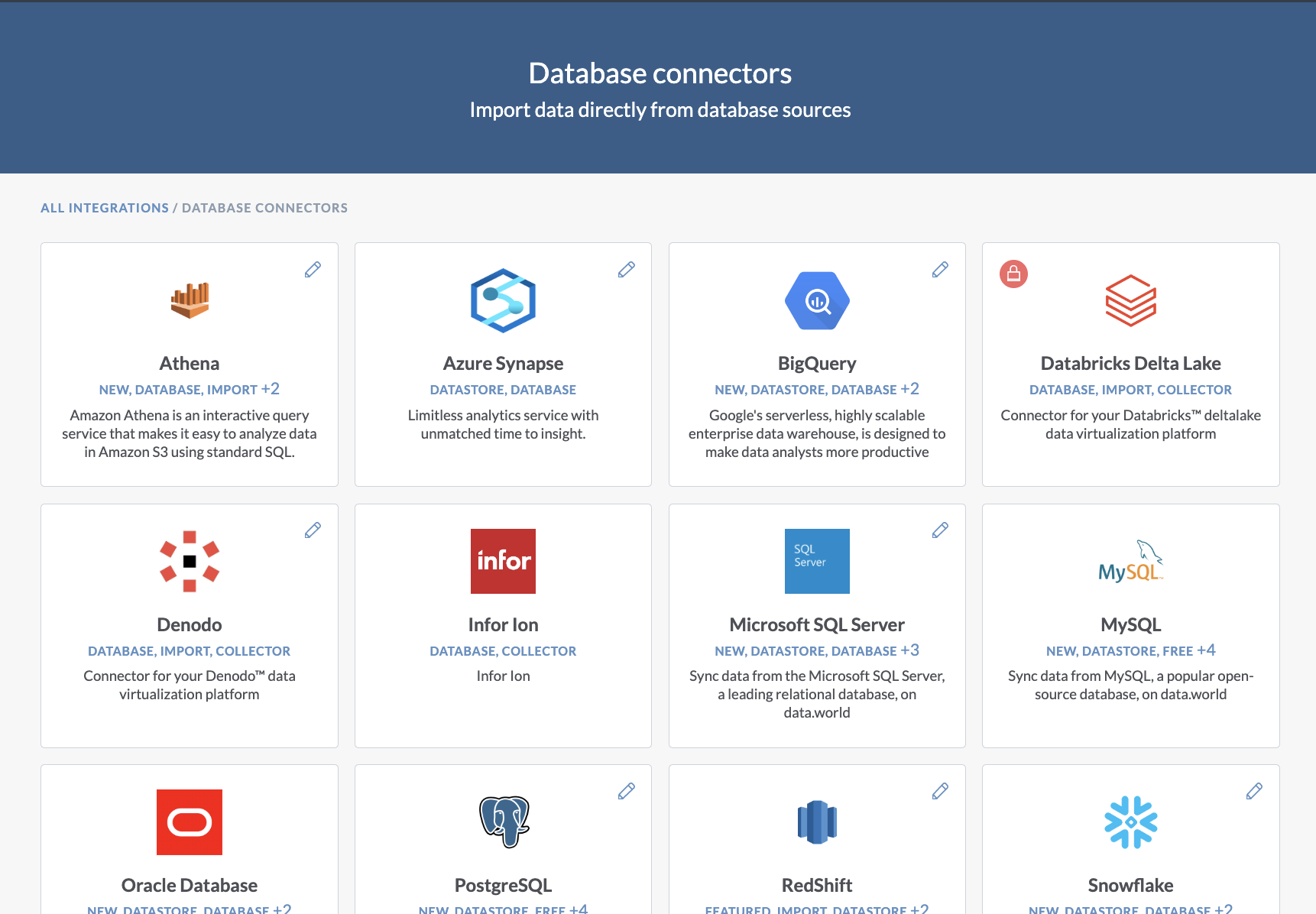Image resolution: width=1316 pixels, height=914 pixels.
Task: Open the Denodo title link
Action: (190, 624)
